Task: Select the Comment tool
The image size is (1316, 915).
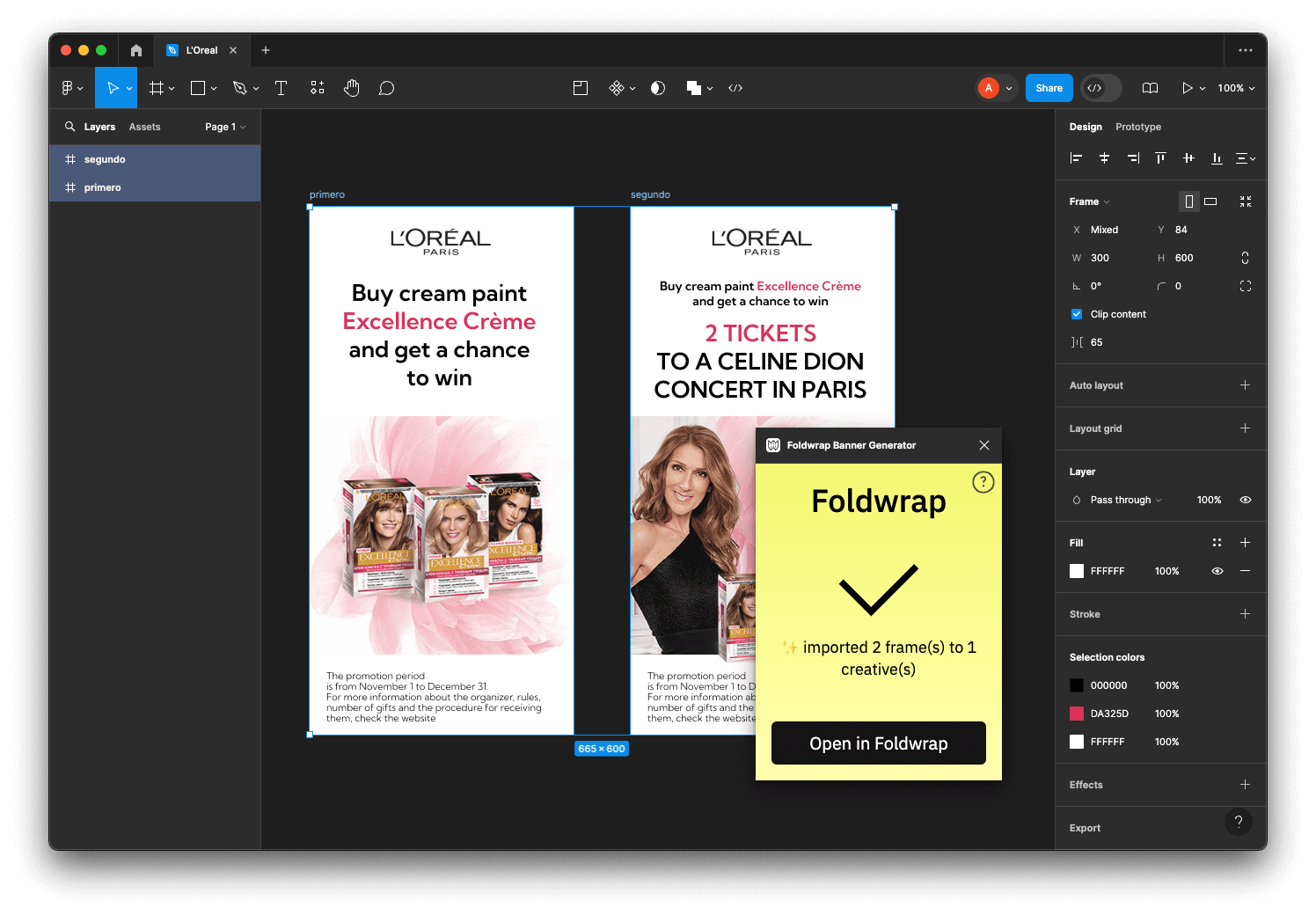Action: 386,88
